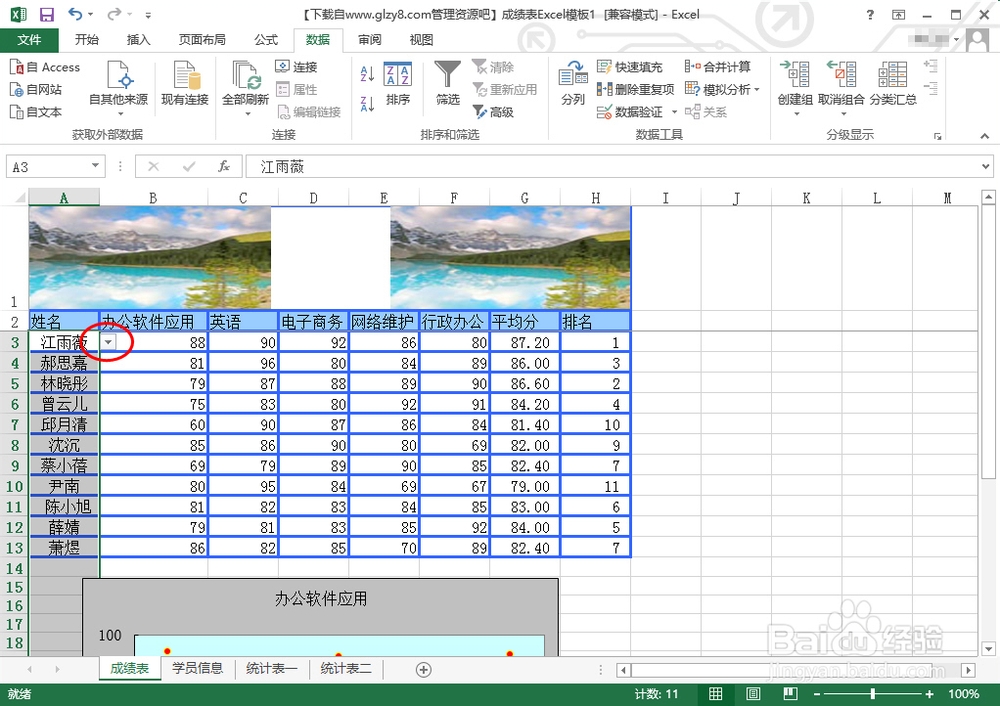
Task: Select column header G
Action: coord(524,198)
